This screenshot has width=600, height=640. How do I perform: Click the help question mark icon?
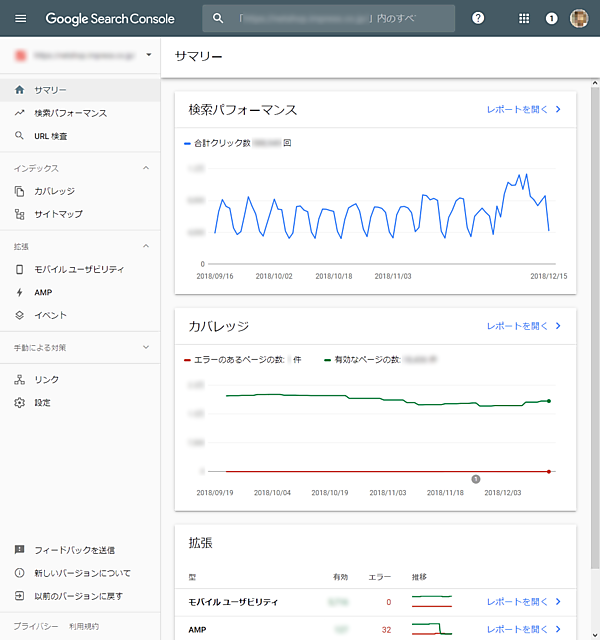478,18
